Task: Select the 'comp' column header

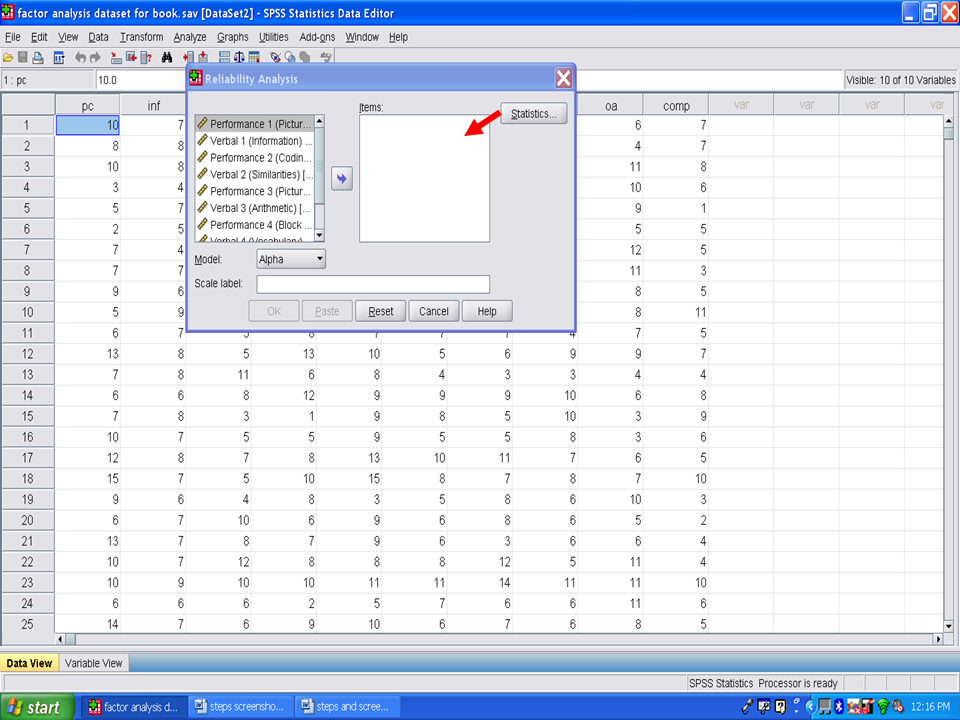Action: tap(676, 104)
